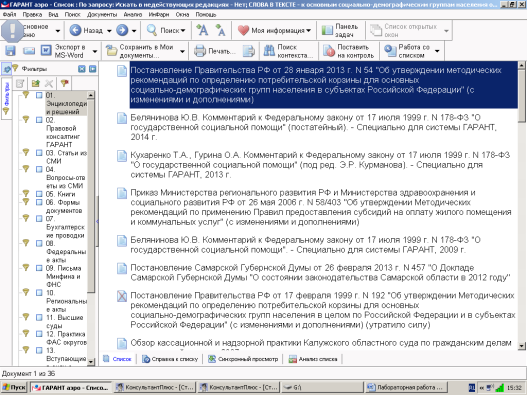This screenshot has width=527, height=395.
Task: Click the forward navigation arrow icon
Action: [122, 30]
